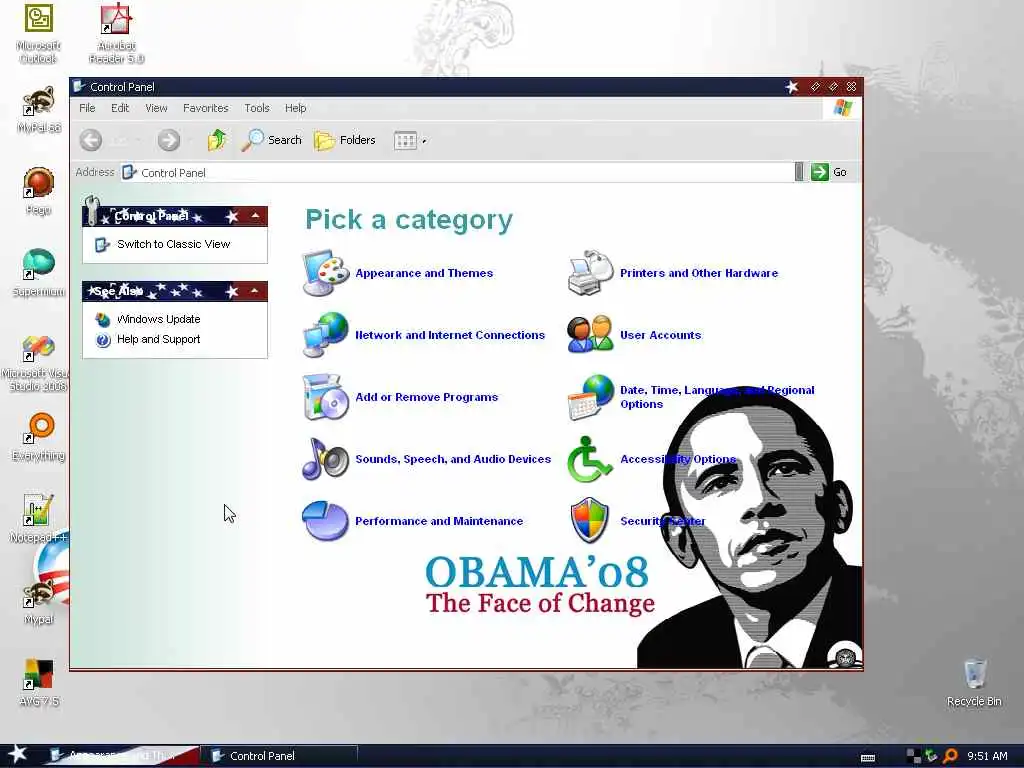Open the Add or Remove Programs icon
This screenshot has width=1024, height=768.
point(325,396)
